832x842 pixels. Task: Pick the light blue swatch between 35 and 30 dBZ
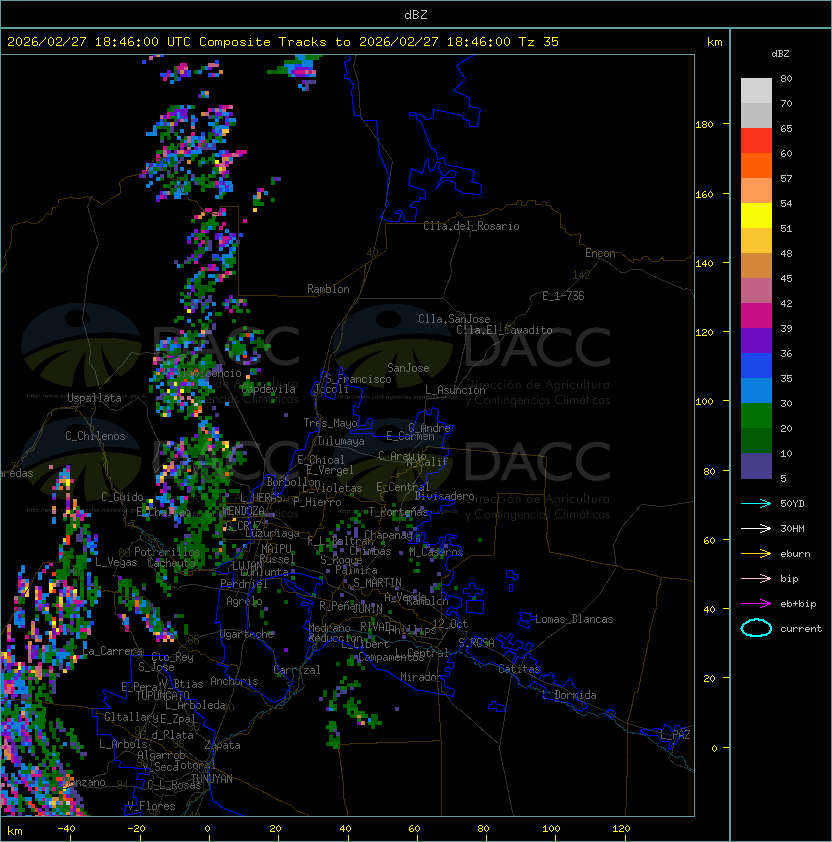click(x=756, y=391)
